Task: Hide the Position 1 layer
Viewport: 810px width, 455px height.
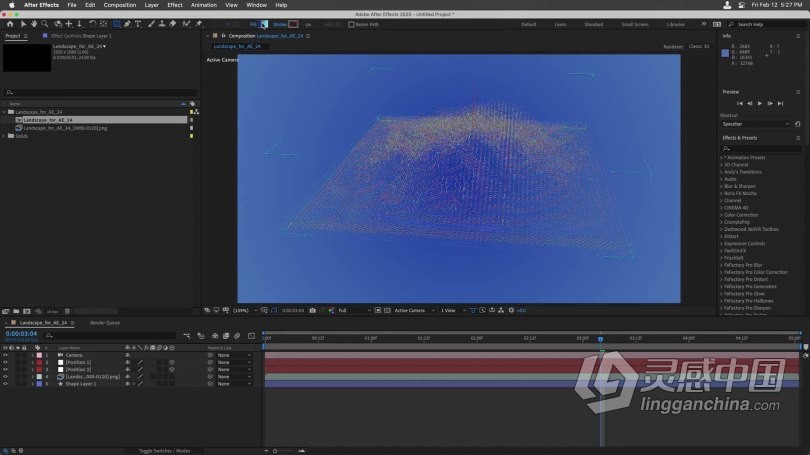Action: click(5, 363)
